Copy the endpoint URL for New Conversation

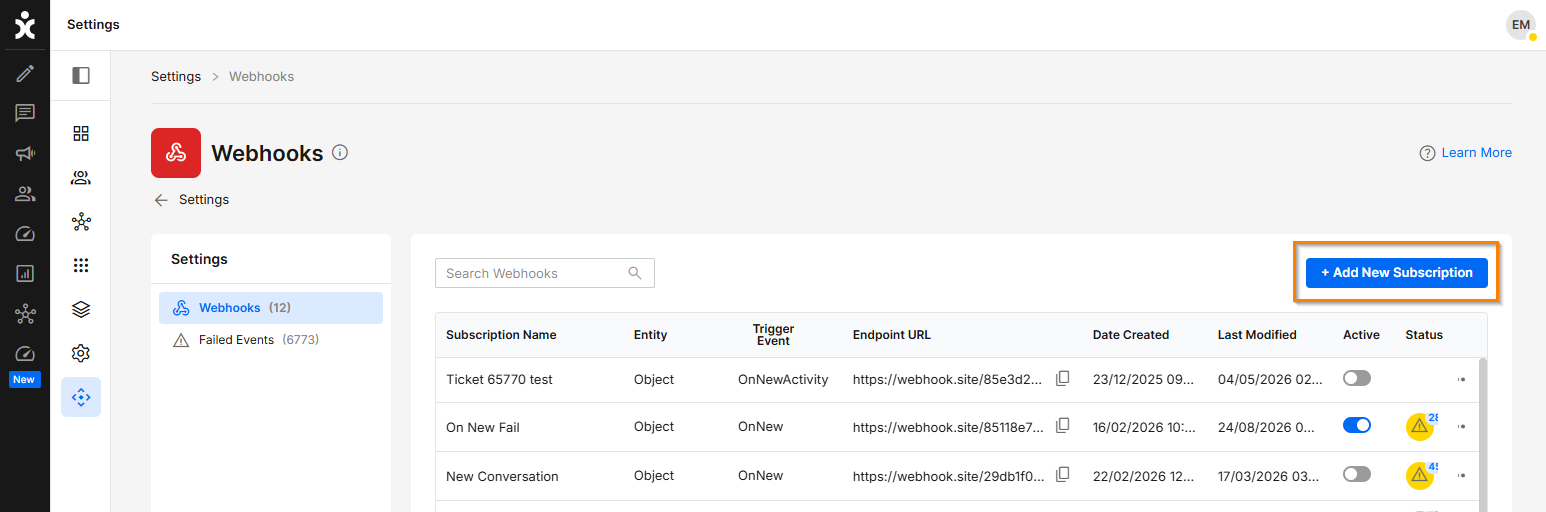1063,474
